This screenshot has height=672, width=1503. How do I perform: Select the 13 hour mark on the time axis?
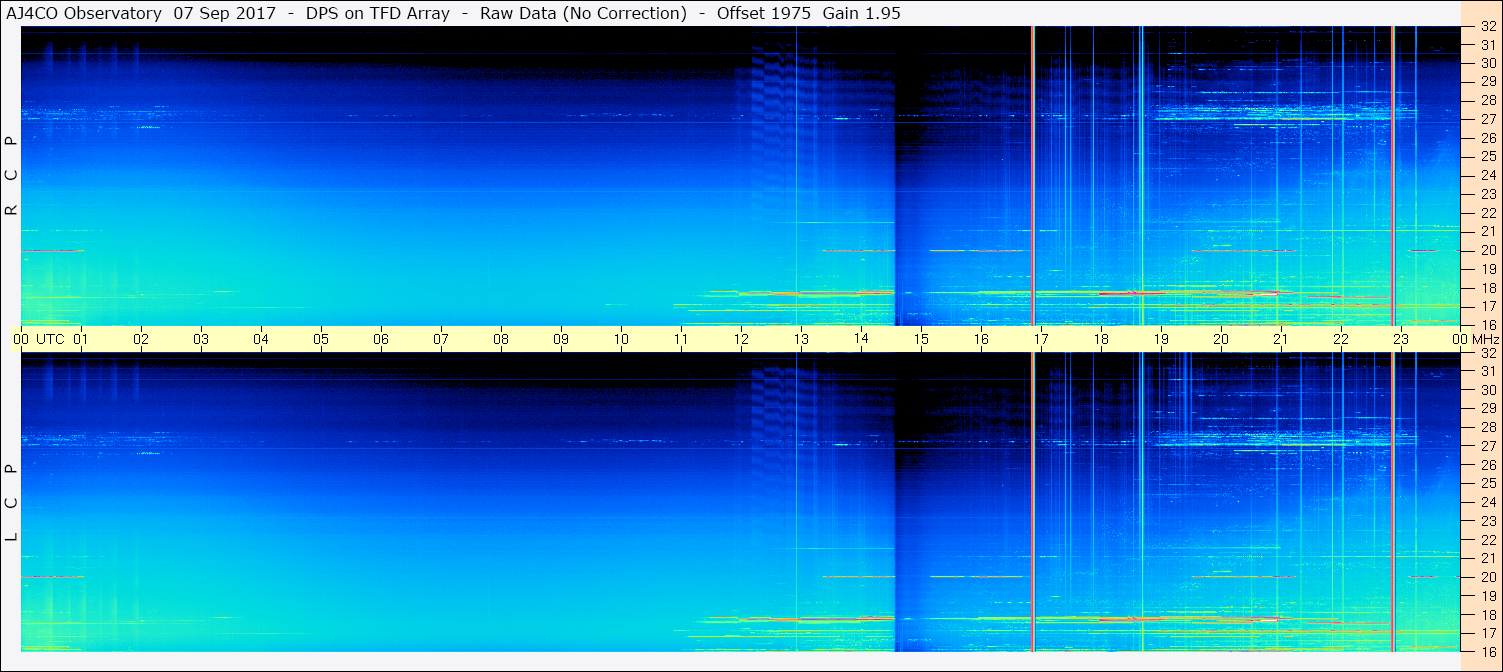(x=801, y=340)
